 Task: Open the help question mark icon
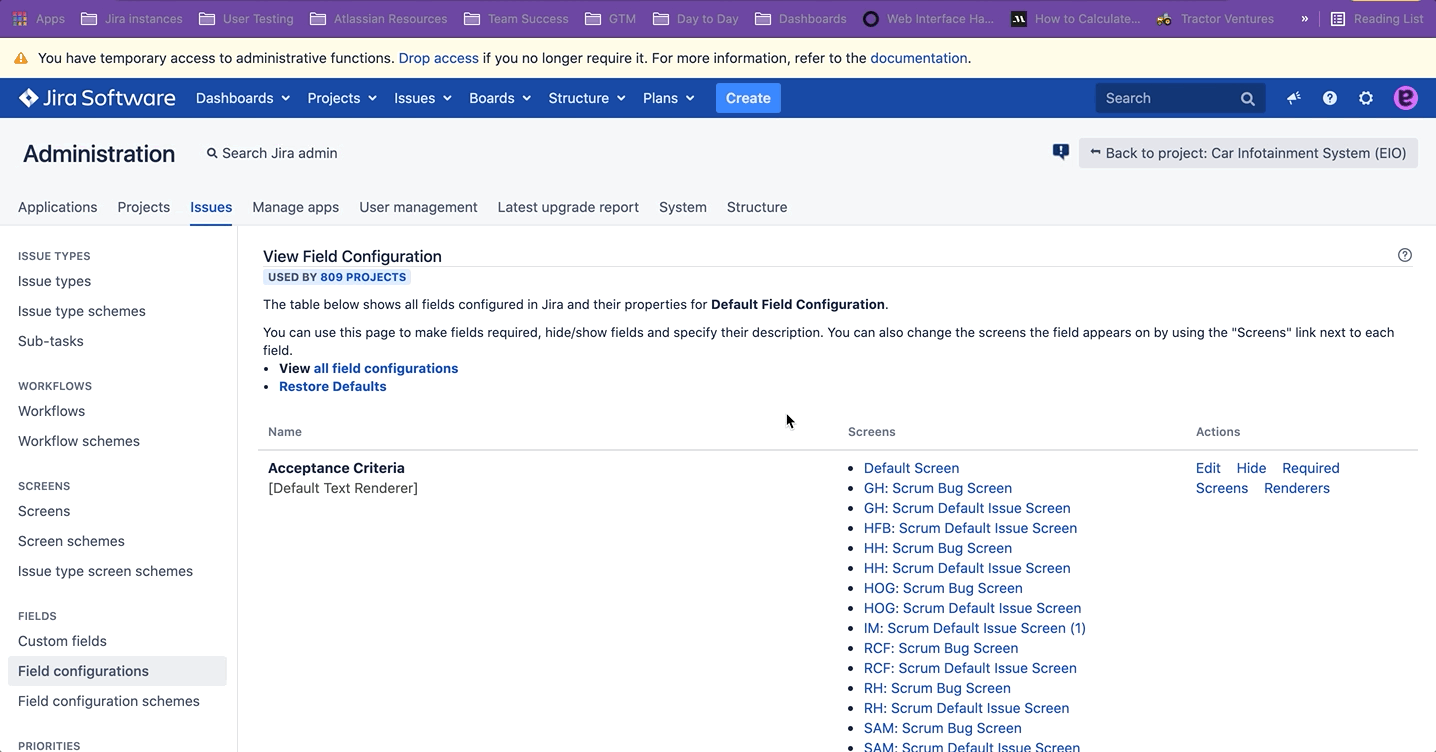click(x=1330, y=98)
